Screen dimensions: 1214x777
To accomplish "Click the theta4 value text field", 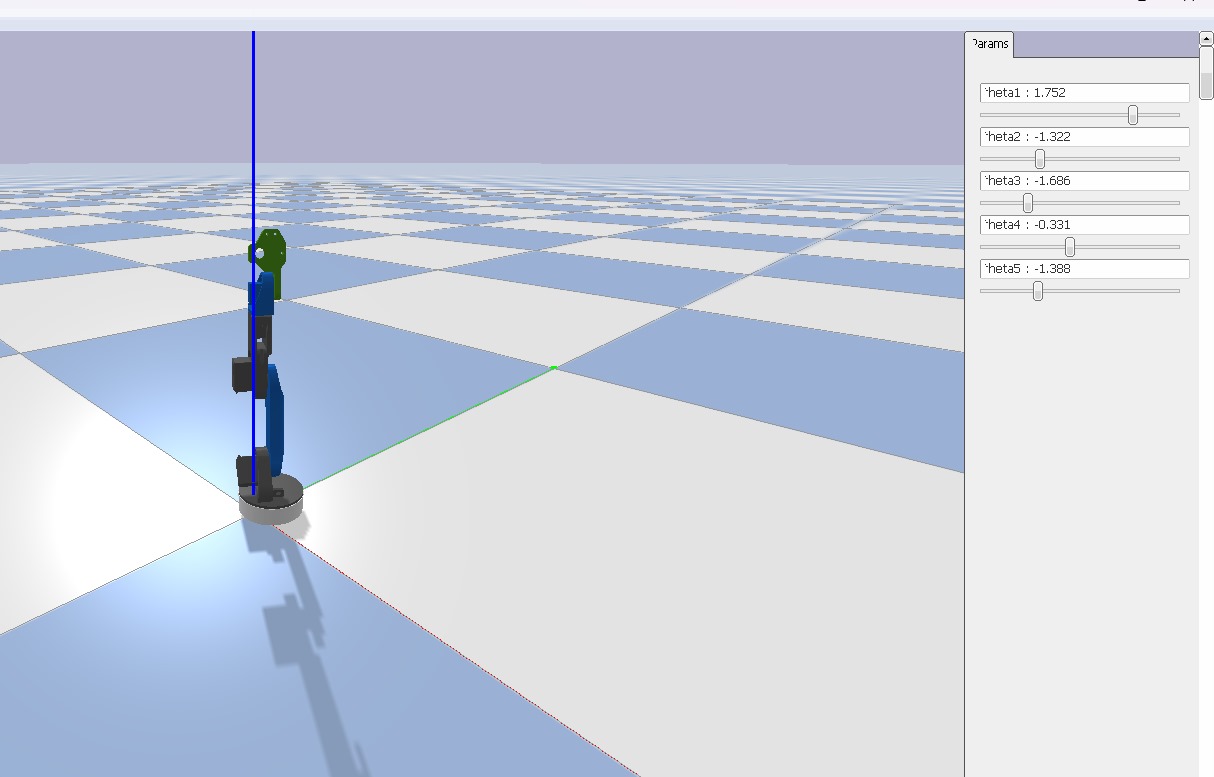I will [1084, 225].
